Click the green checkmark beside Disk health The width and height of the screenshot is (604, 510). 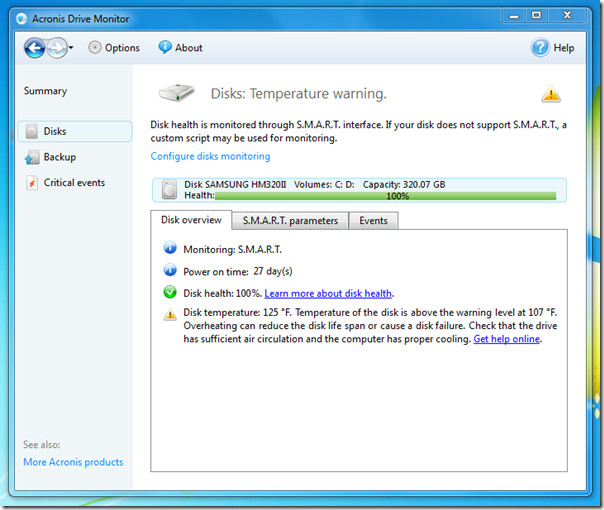[x=170, y=292]
